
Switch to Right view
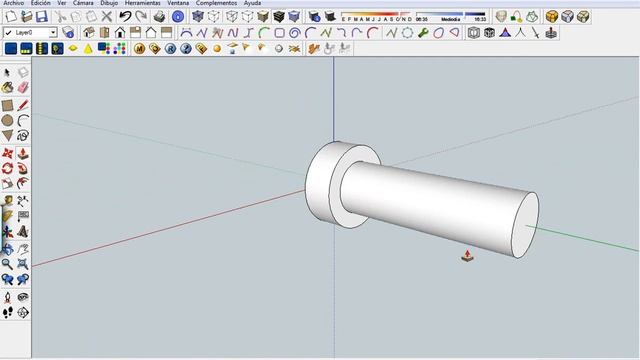pyautogui.click(x=136, y=33)
